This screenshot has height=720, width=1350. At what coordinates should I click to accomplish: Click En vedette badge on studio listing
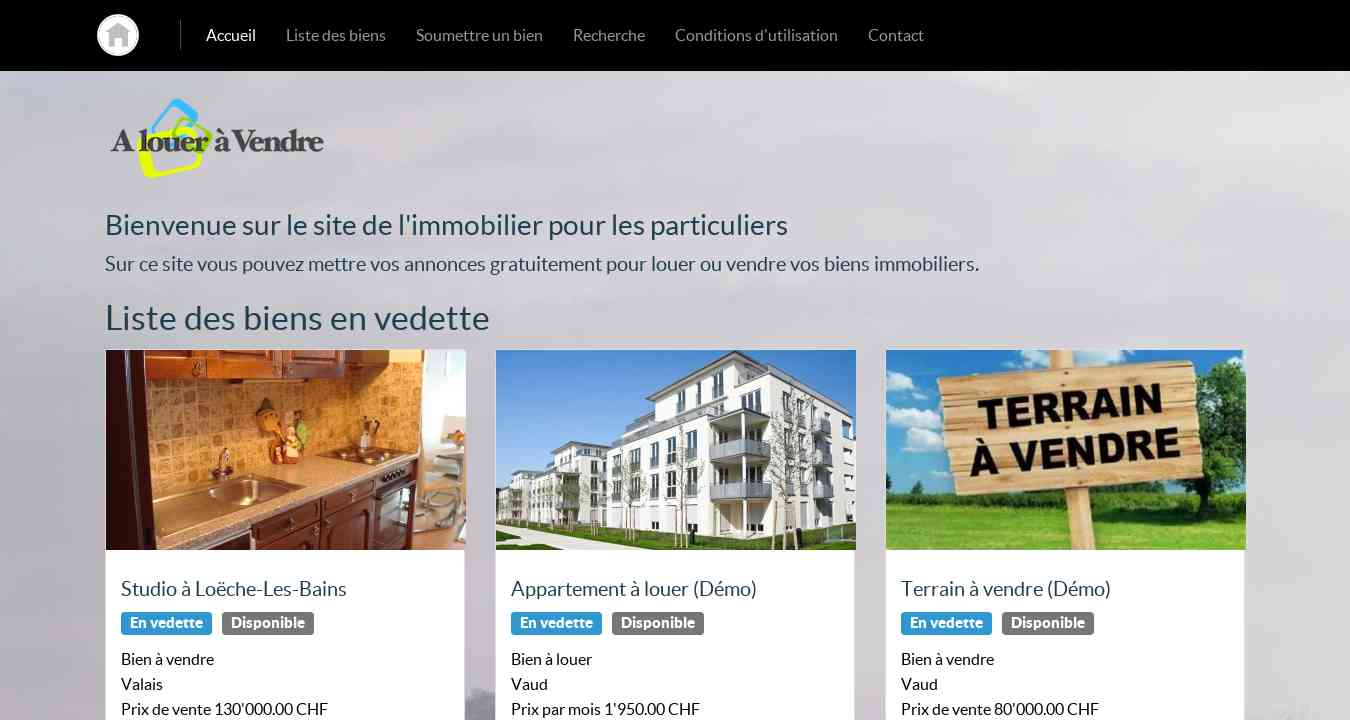(166, 623)
